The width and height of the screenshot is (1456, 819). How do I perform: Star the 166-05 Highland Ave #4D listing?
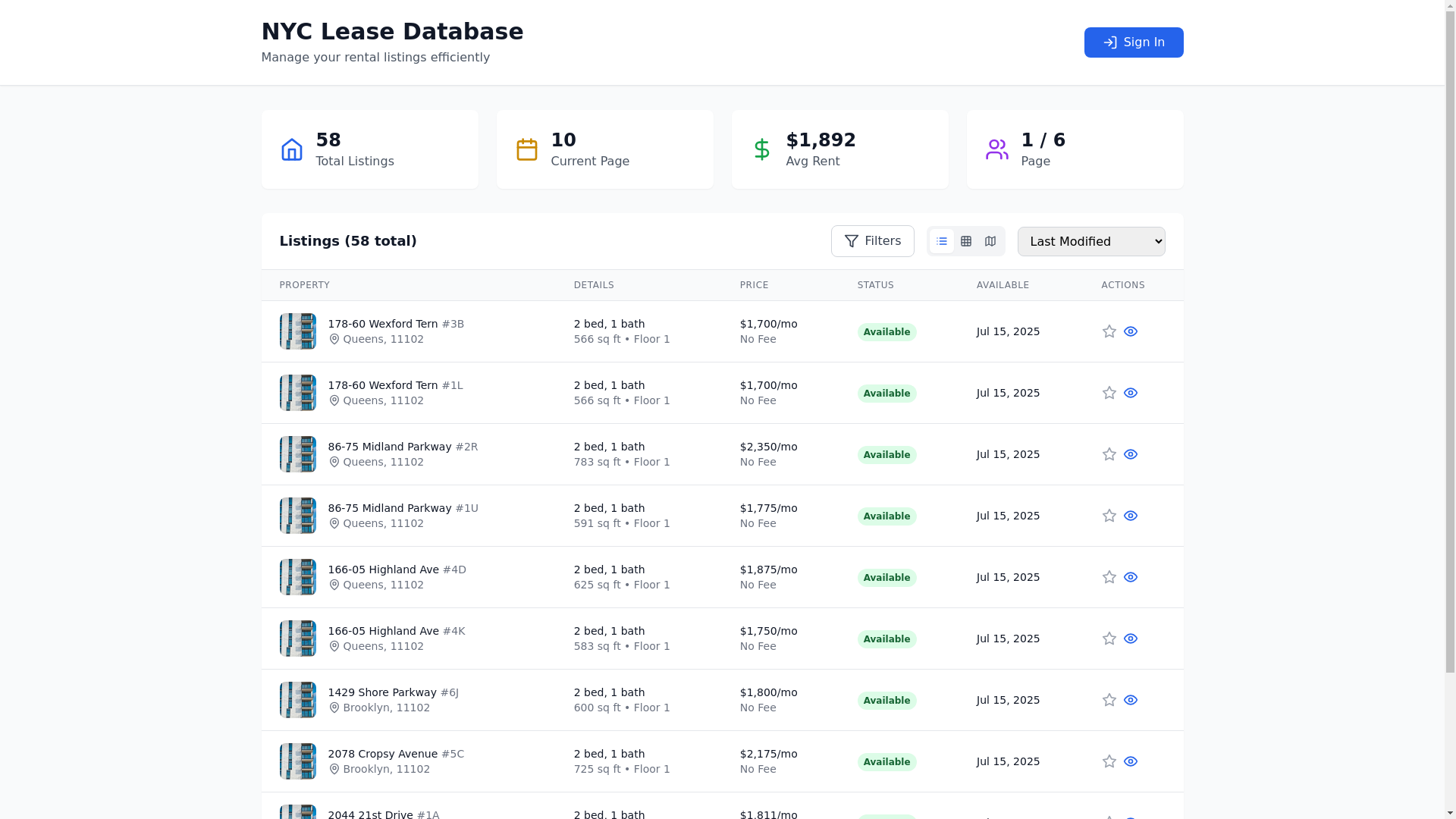click(x=1109, y=577)
